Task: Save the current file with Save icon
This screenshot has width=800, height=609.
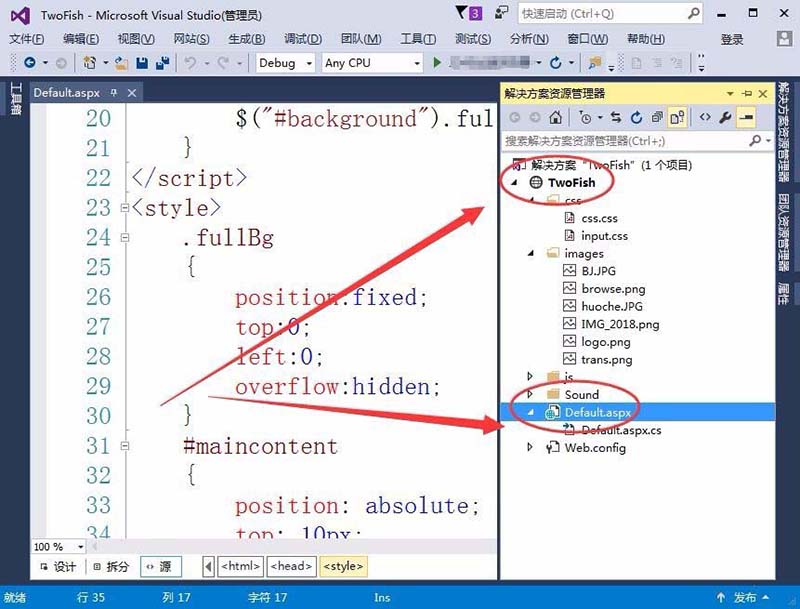Action: coord(142,63)
